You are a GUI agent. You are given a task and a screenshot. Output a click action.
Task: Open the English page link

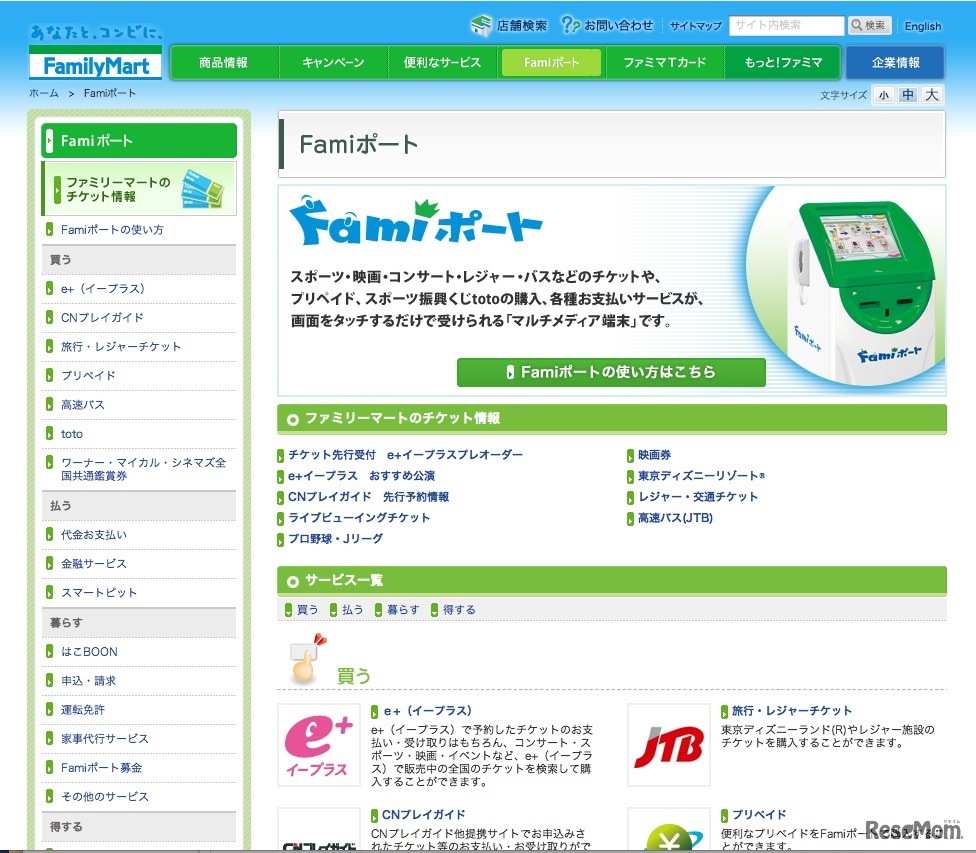(922, 26)
